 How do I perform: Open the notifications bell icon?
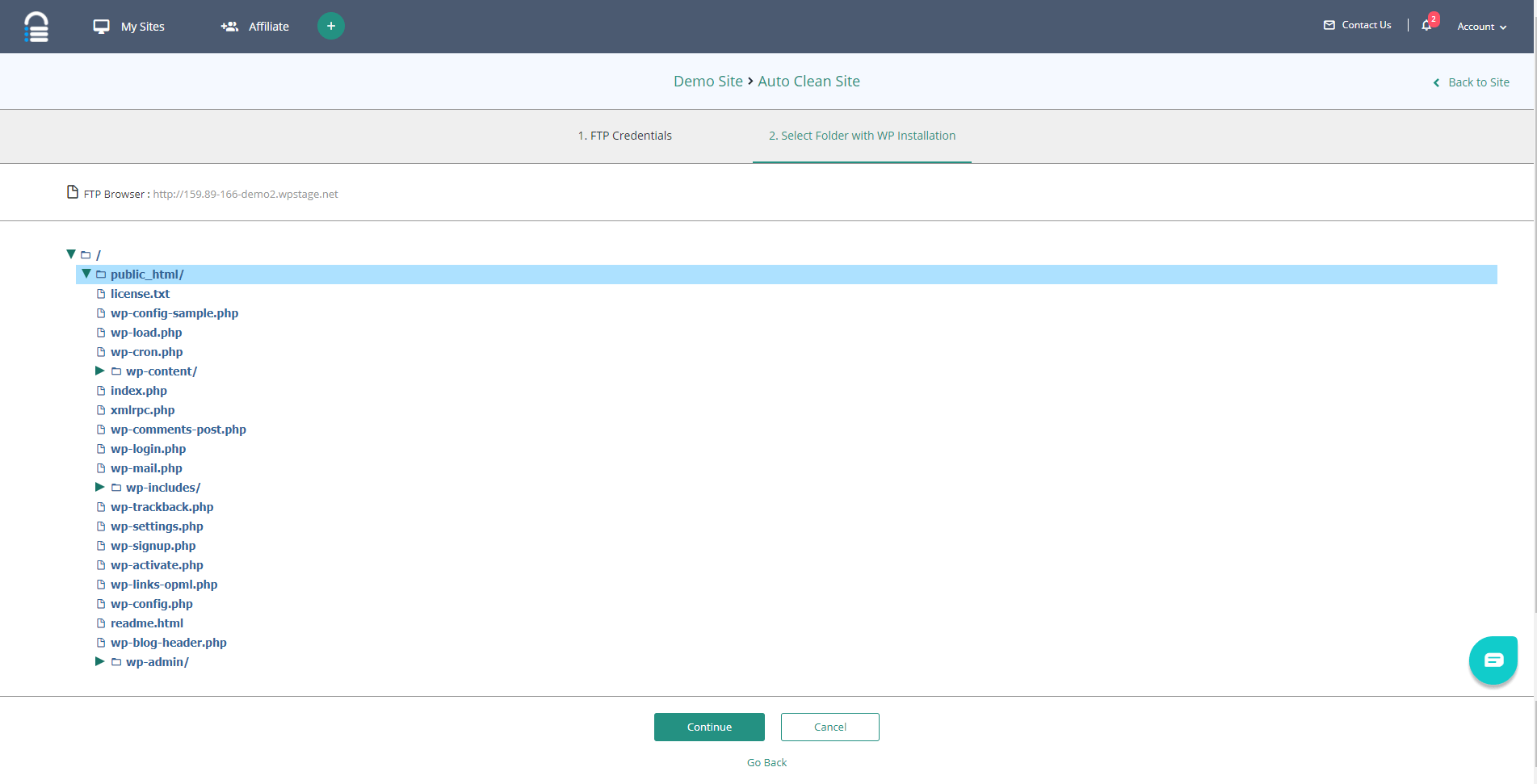(1426, 25)
